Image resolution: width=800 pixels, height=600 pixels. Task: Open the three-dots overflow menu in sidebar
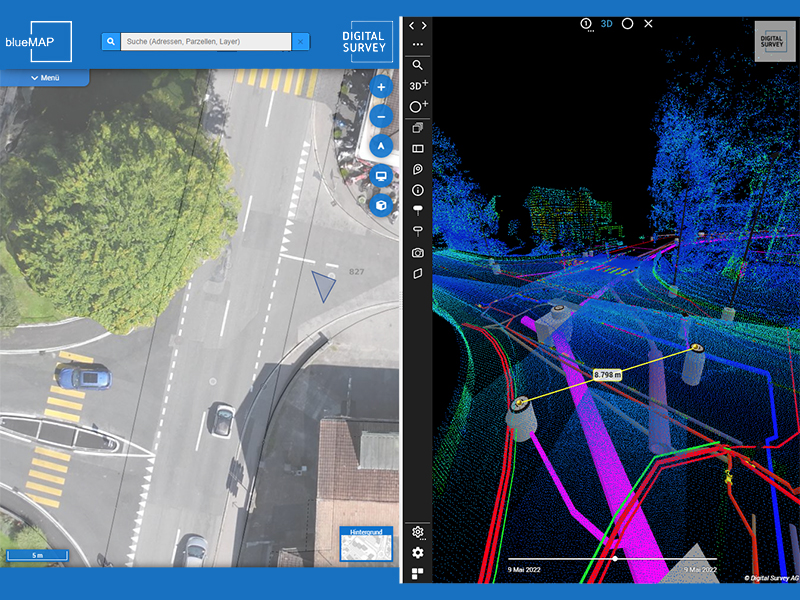point(417,45)
